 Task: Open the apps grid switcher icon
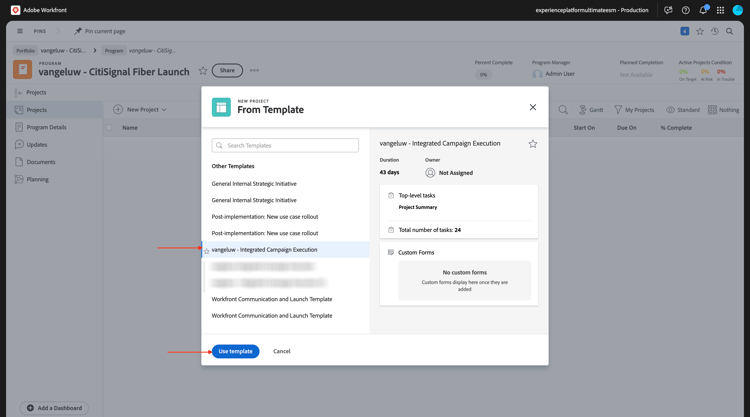[x=720, y=10]
